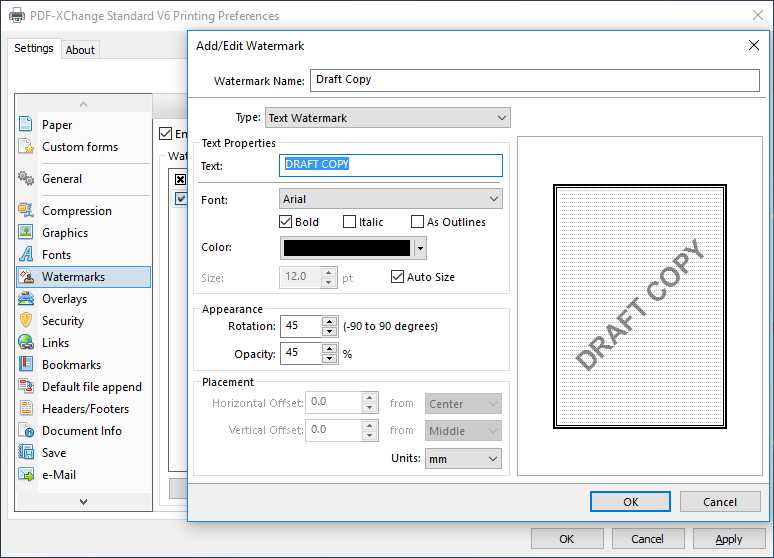Toggle the blue checked watermark list checkbox
The width and height of the screenshot is (774, 558).
181,199
